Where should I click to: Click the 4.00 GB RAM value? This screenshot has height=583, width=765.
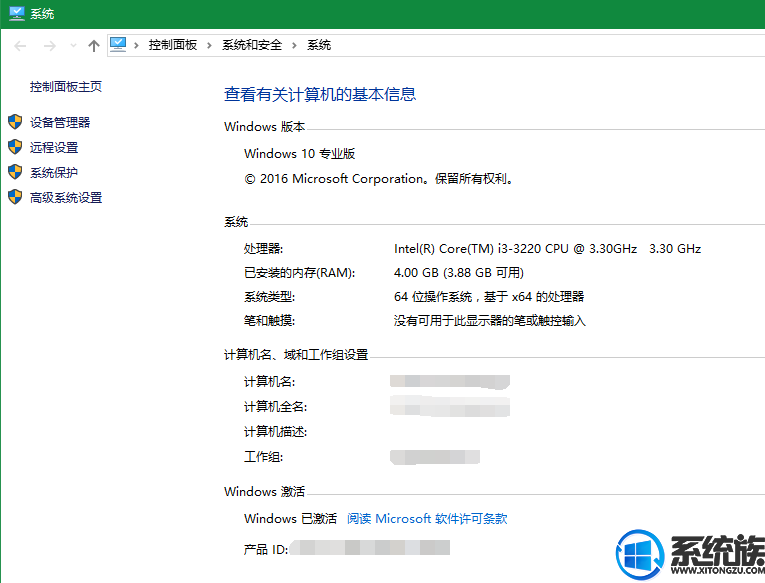tap(459, 273)
